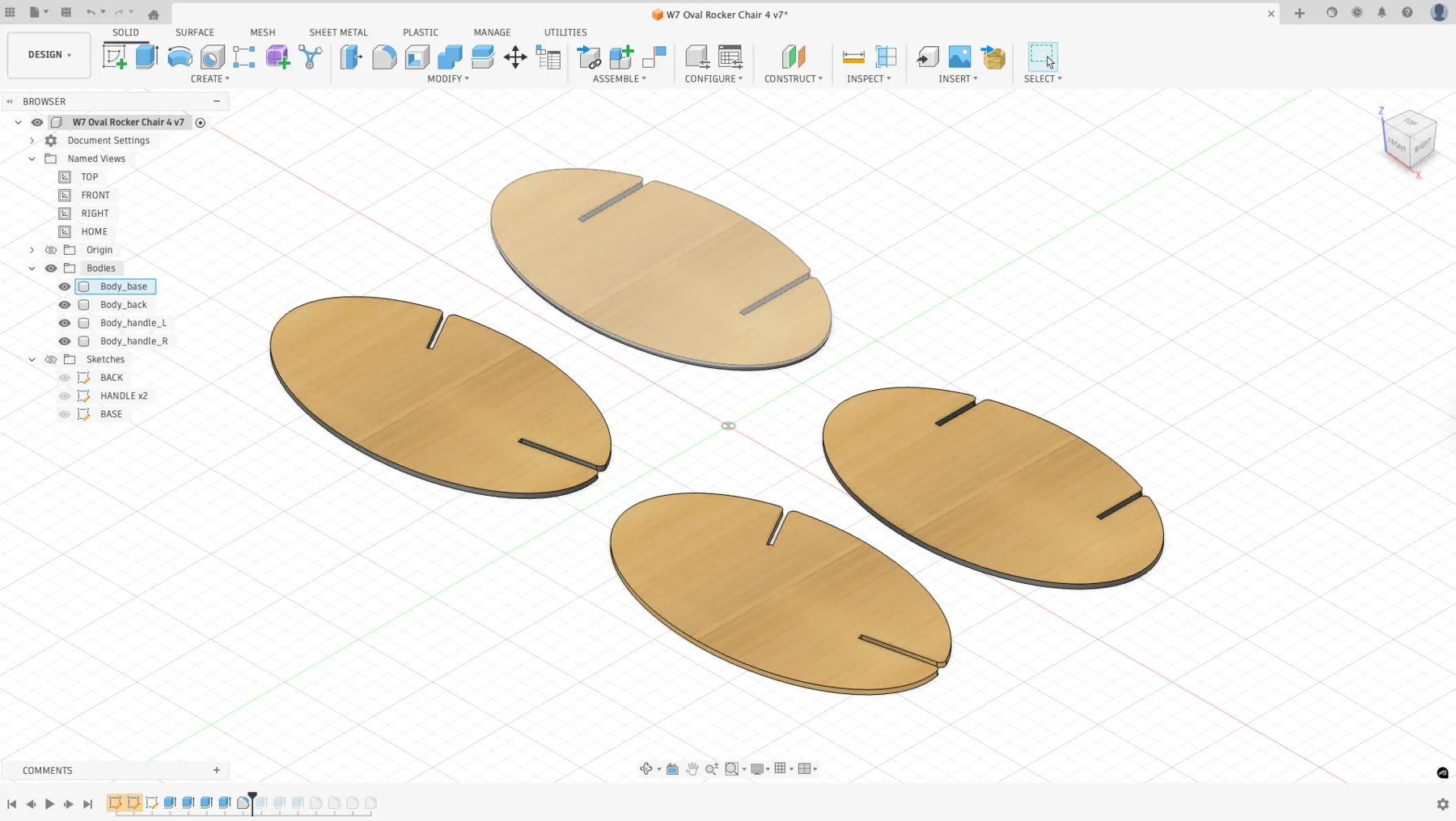This screenshot has height=821, width=1456.
Task: Click the FRONT face of the ViewCube
Action: (x=1397, y=144)
